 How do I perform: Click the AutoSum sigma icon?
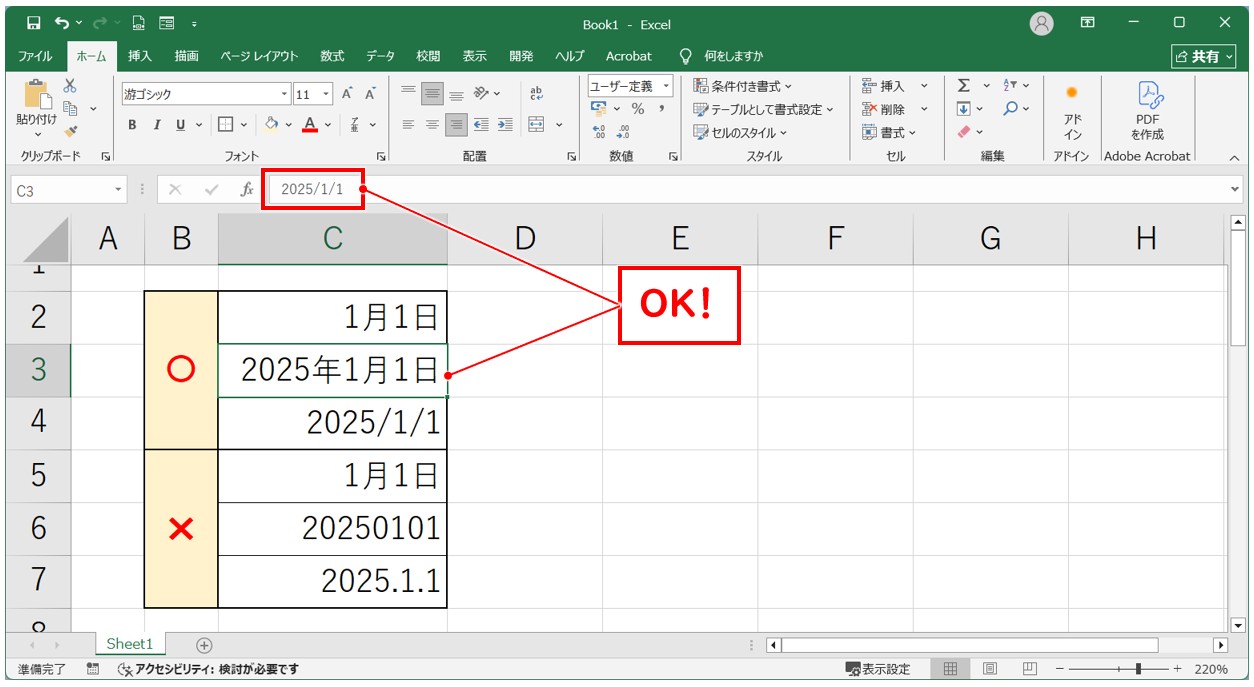(963, 87)
